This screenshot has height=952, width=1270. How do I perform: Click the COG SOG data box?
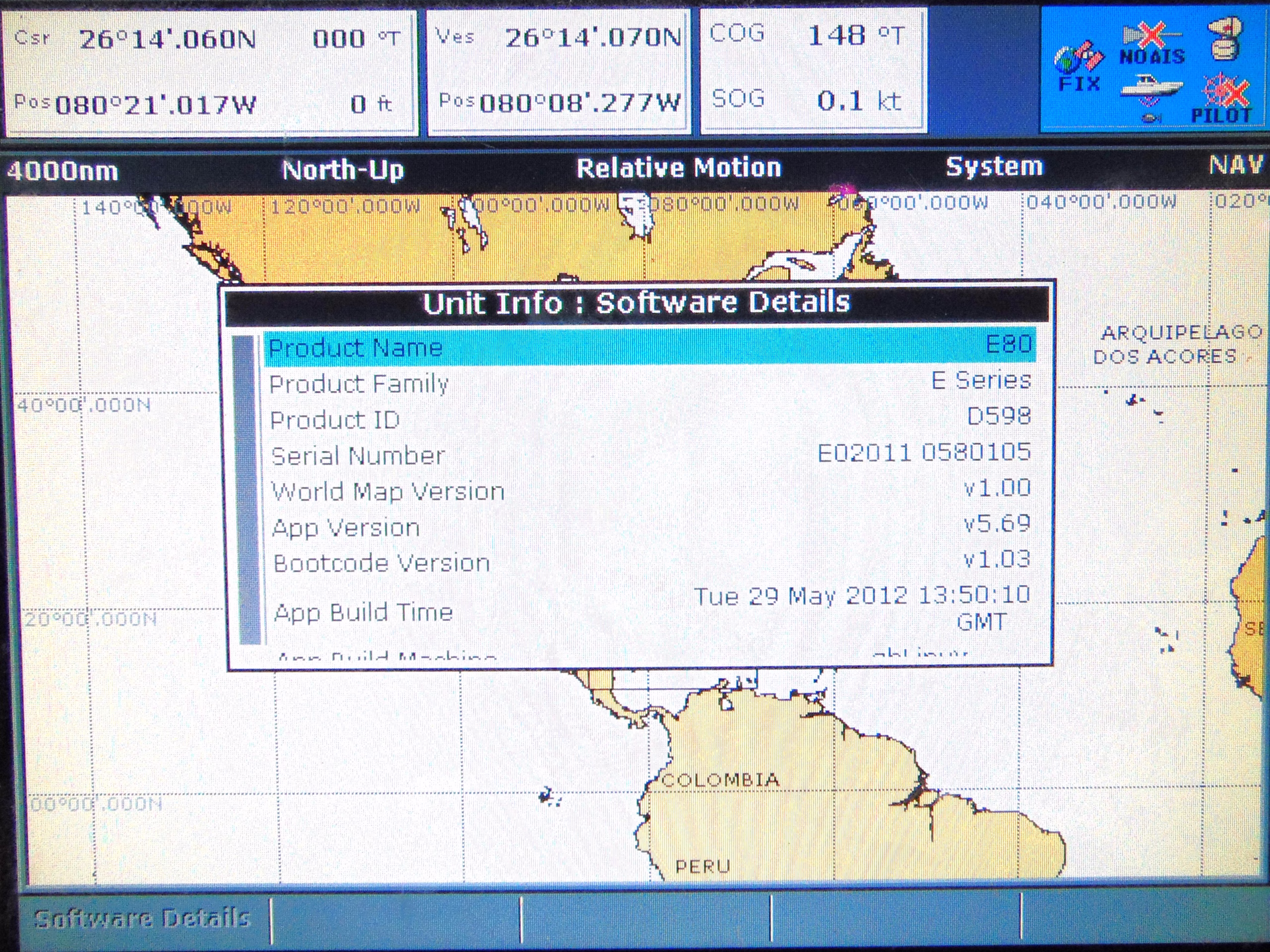coord(812,70)
